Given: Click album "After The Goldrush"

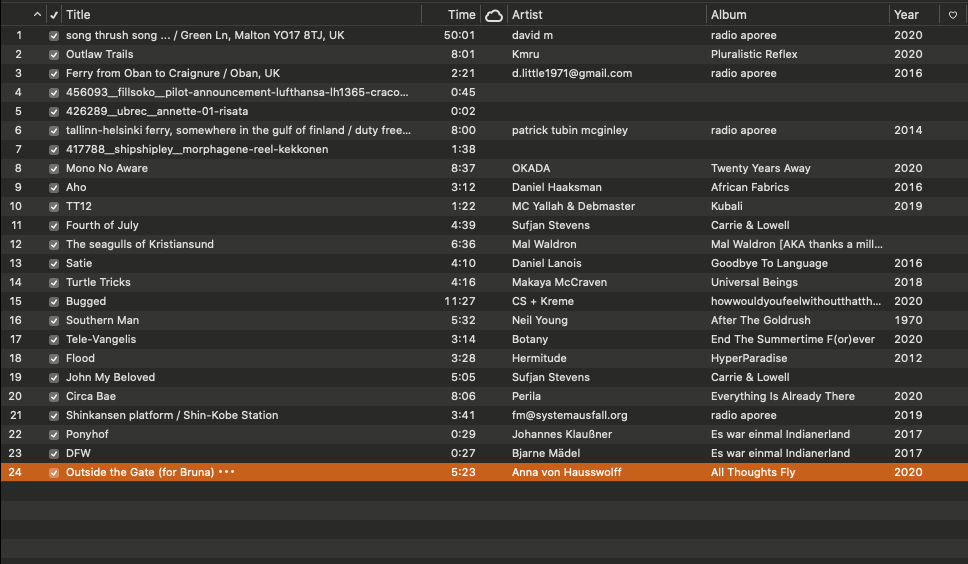Looking at the screenshot, I should pos(761,321).
